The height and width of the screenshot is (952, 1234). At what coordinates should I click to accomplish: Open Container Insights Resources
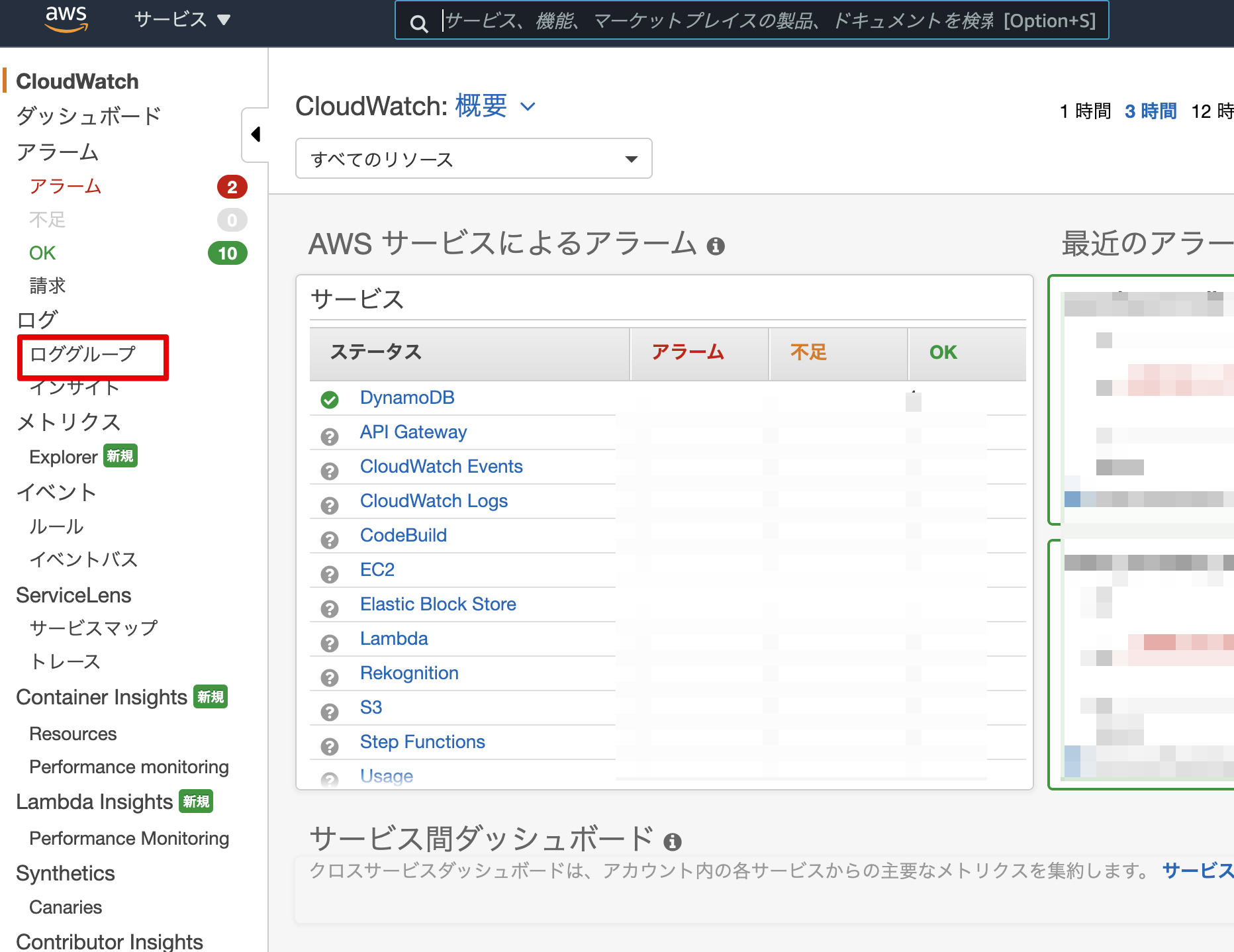[73, 734]
